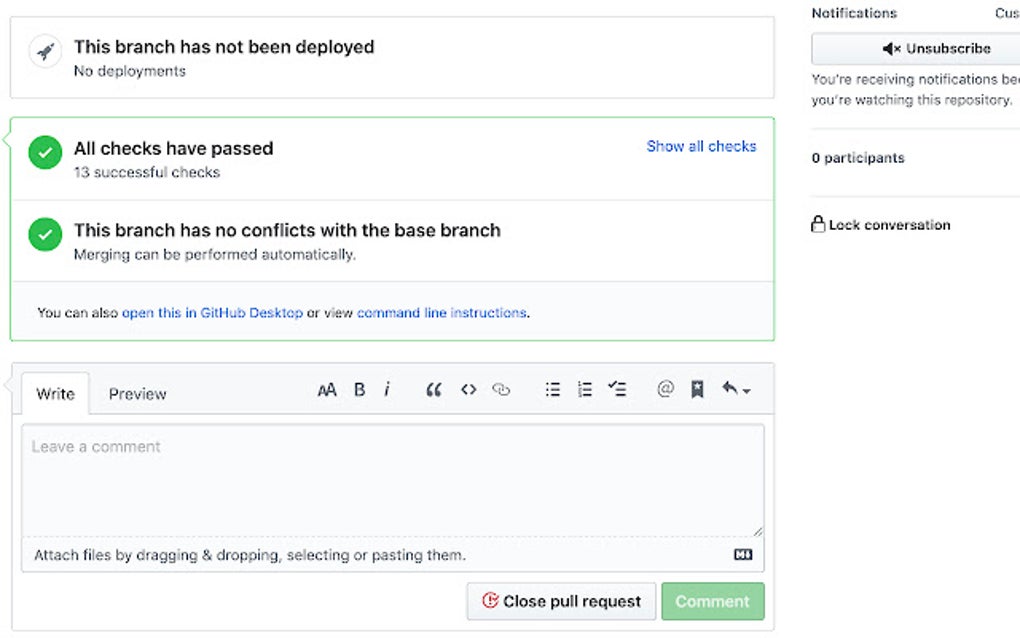Viewport: 1020px width, 638px height.
Task: Add an unordered bulleted list
Action: [552, 389]
